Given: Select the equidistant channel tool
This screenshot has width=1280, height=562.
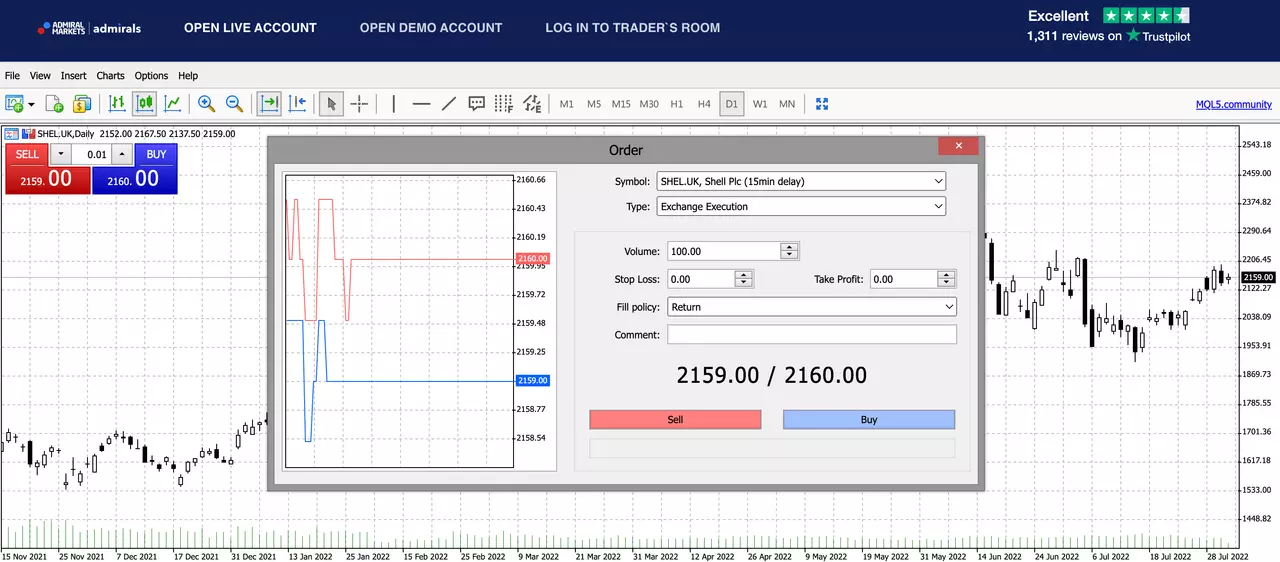Looking at the screenshot, I should point(532,103).
